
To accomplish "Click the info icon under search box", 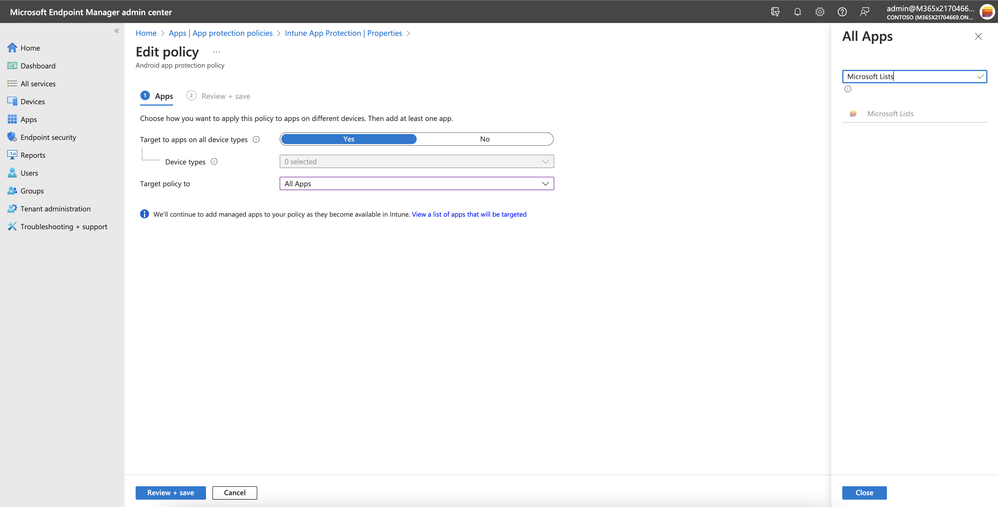I will 848,89.
